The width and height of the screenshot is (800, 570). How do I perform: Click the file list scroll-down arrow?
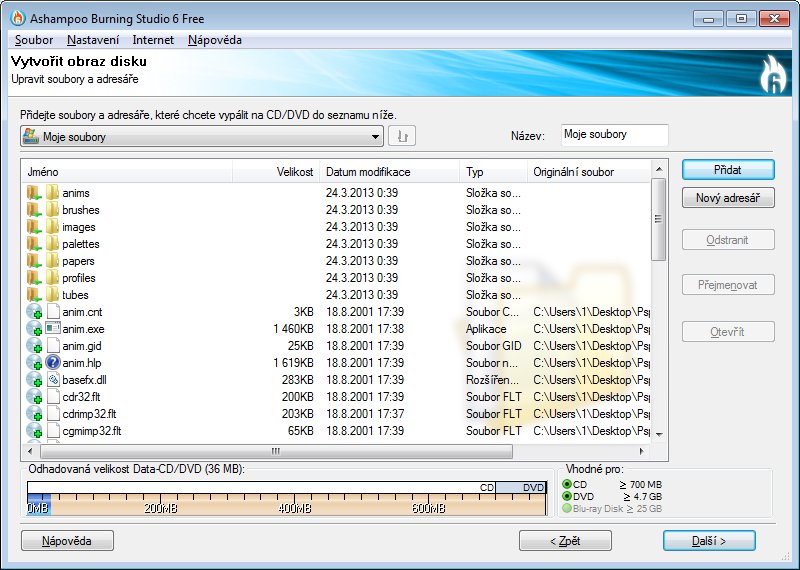[659, 434]
